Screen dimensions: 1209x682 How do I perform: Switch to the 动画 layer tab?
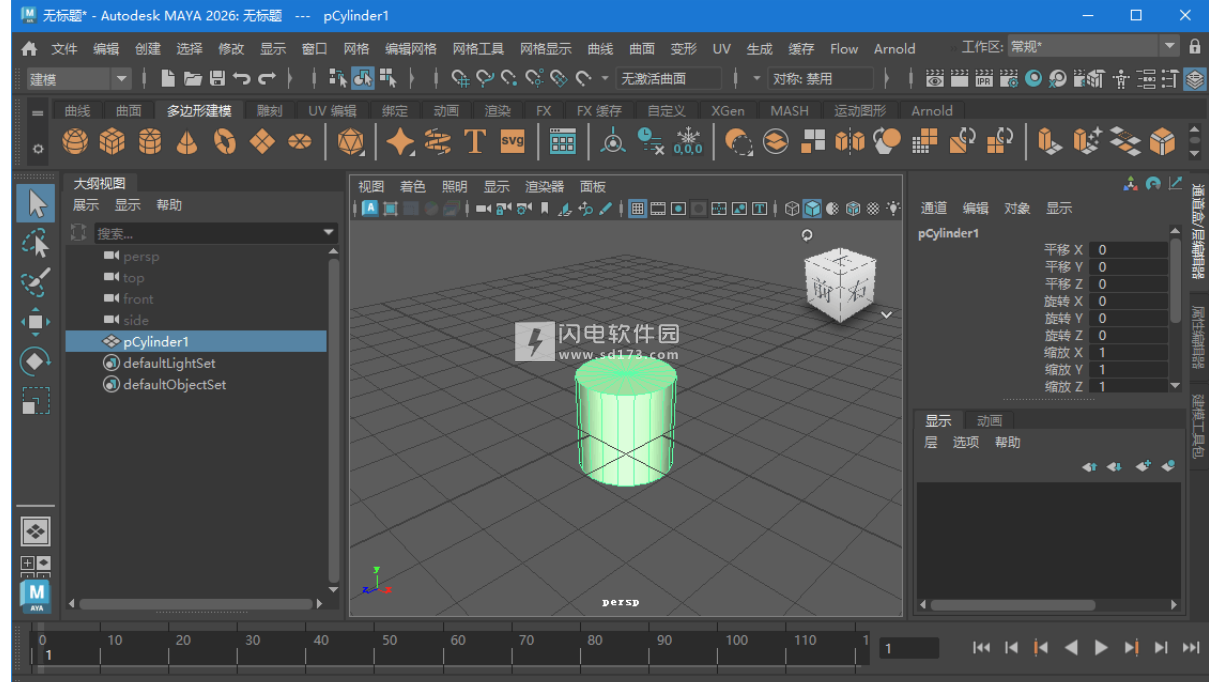(990, 420)
